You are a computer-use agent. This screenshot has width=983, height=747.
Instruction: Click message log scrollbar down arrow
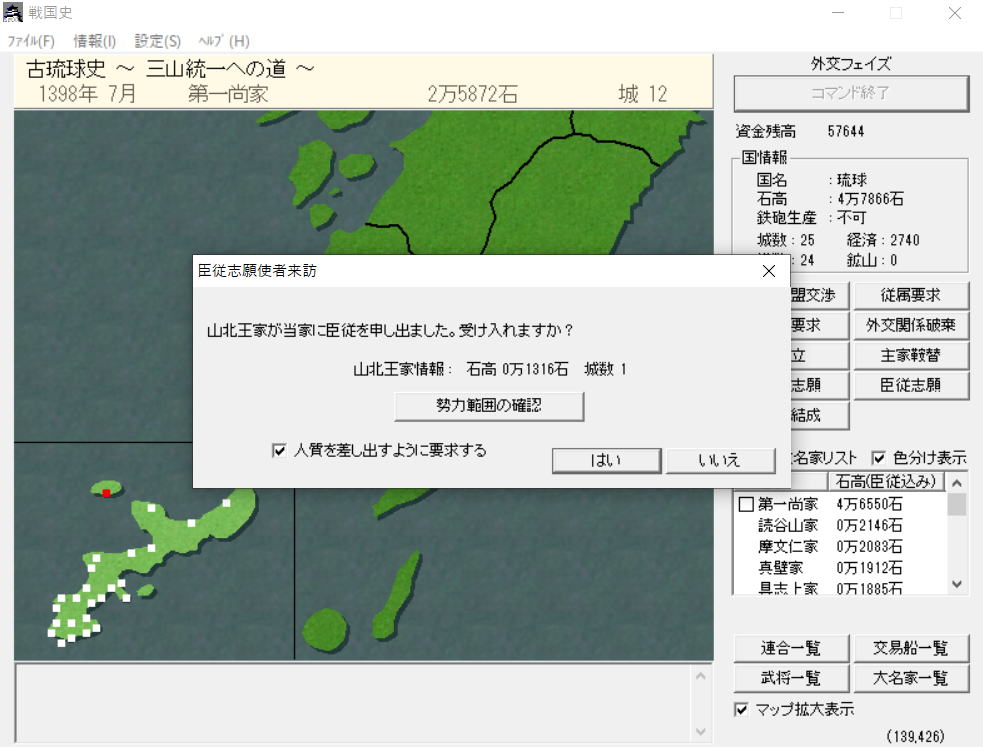click(x=700, y=732)
